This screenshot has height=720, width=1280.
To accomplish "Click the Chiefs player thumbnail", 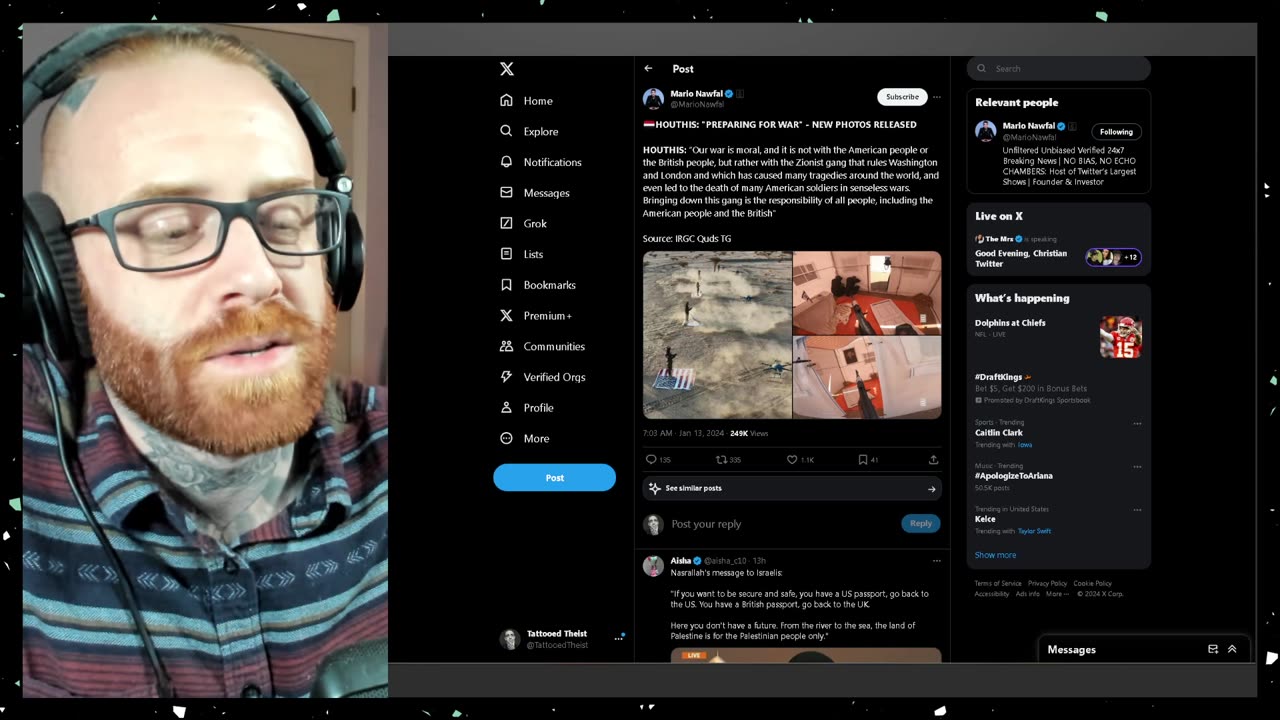I will [1121, 337].
